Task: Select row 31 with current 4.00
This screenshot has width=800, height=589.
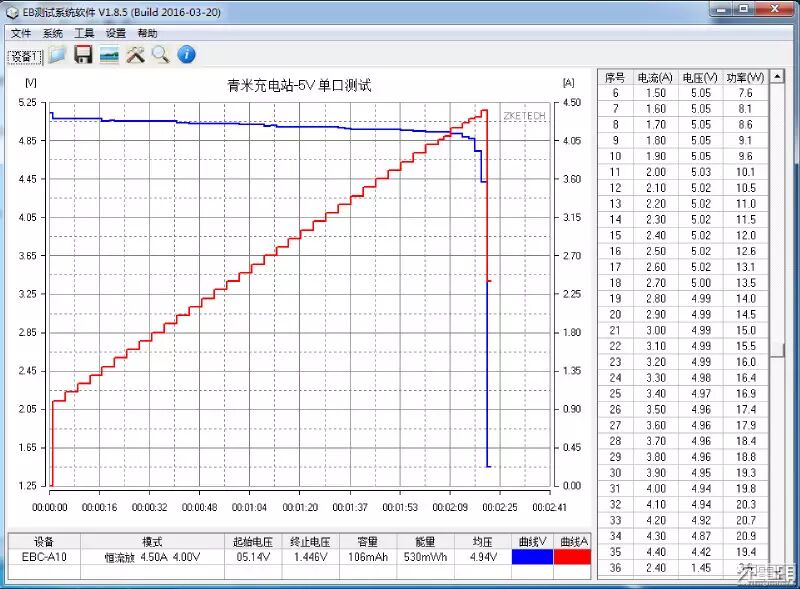Action: pos(683,488)
